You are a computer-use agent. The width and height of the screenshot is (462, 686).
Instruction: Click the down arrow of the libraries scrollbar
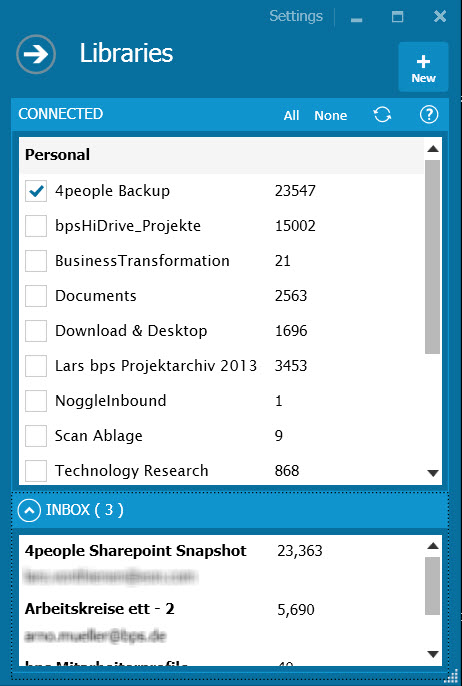(433, 473)
